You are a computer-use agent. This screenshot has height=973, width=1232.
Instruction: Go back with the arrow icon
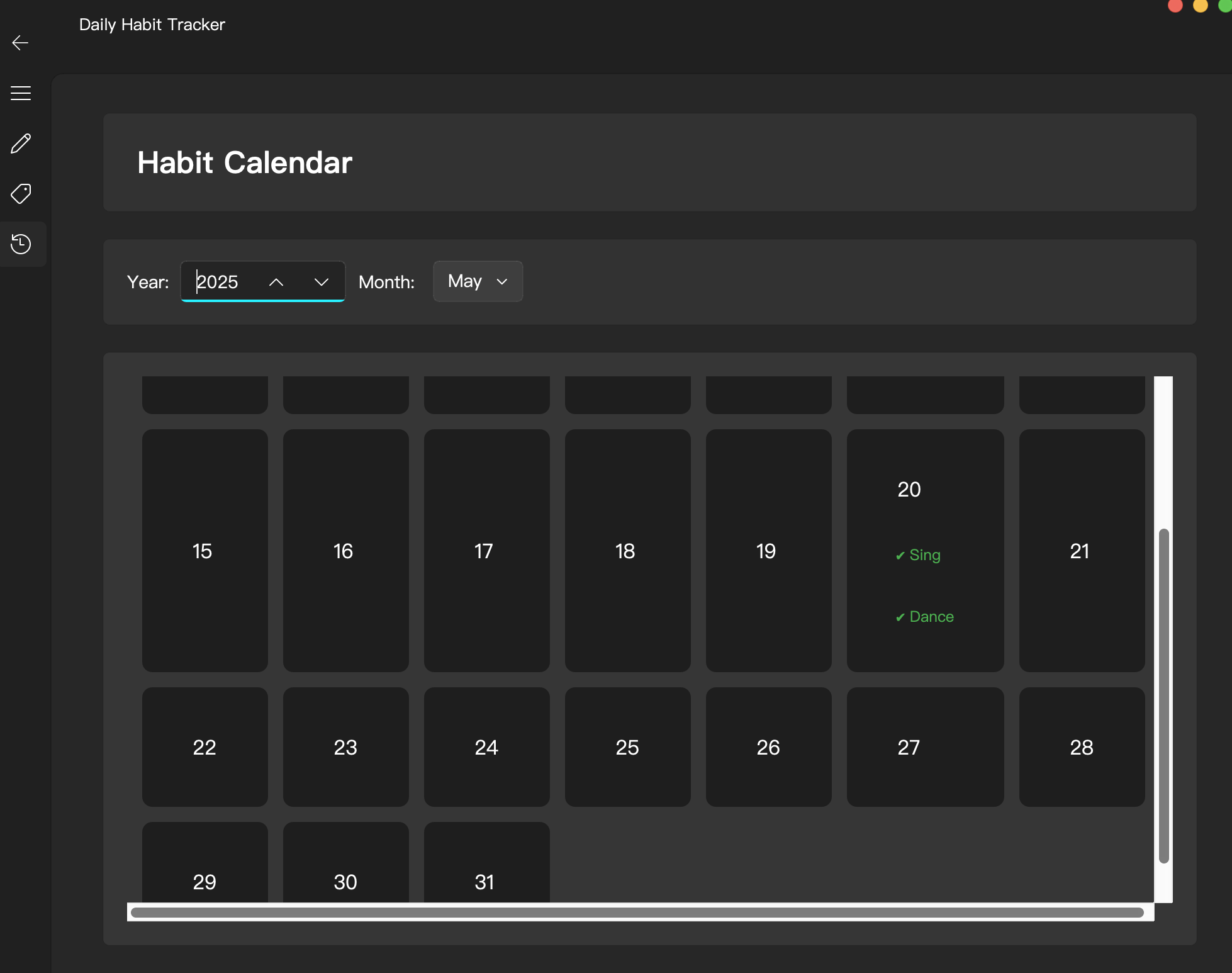click(x=20, y=43)
